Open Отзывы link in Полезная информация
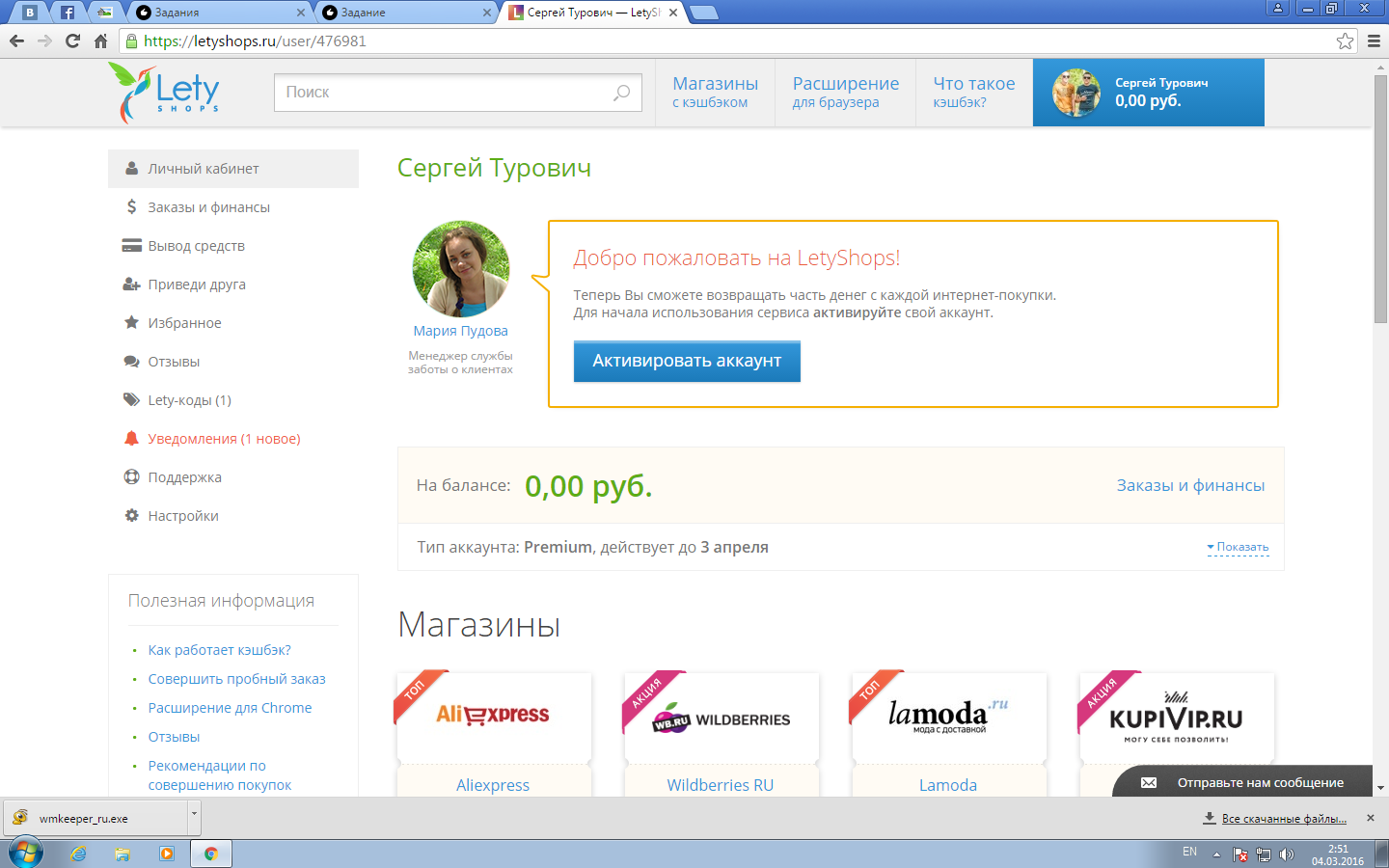The width and height of the screenshot is (1389, 868). pos(175,737)
